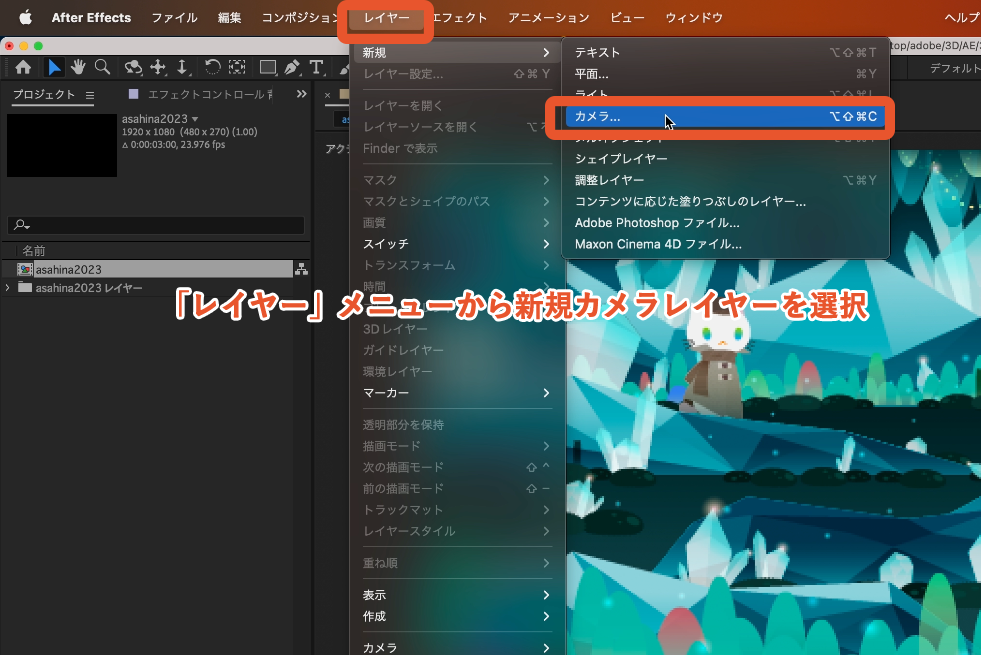
Task: Click the black composition thumbnail preview
Action: click(61, 145)
